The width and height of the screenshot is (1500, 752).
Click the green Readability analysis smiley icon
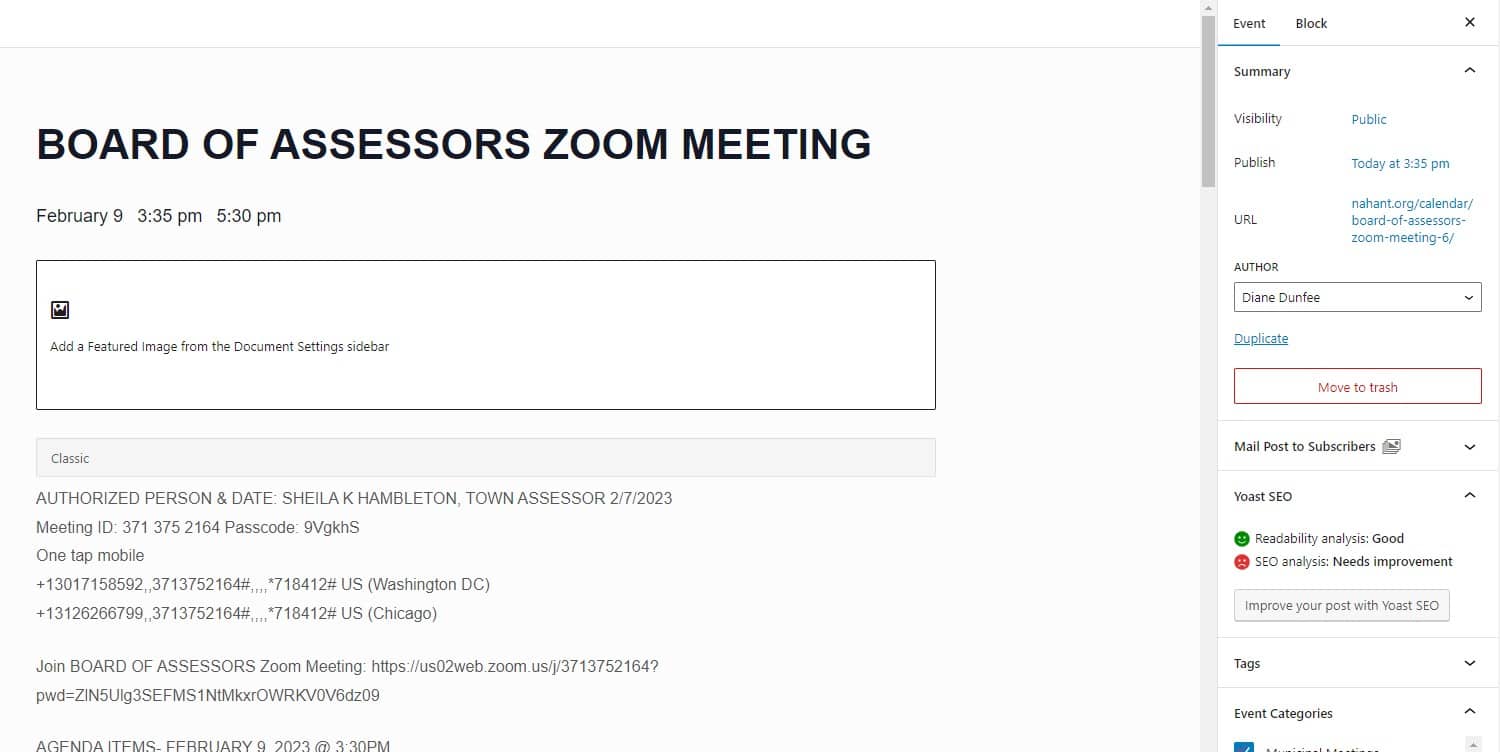pos(1242,539)
